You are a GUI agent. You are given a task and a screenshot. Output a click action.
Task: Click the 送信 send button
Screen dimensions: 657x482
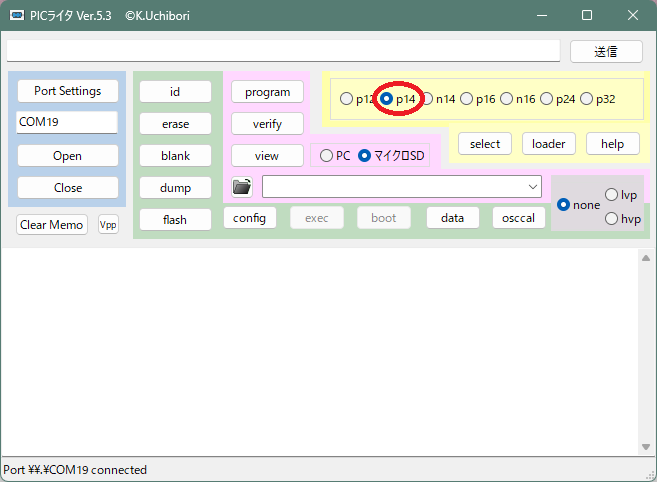click(606, 51)
